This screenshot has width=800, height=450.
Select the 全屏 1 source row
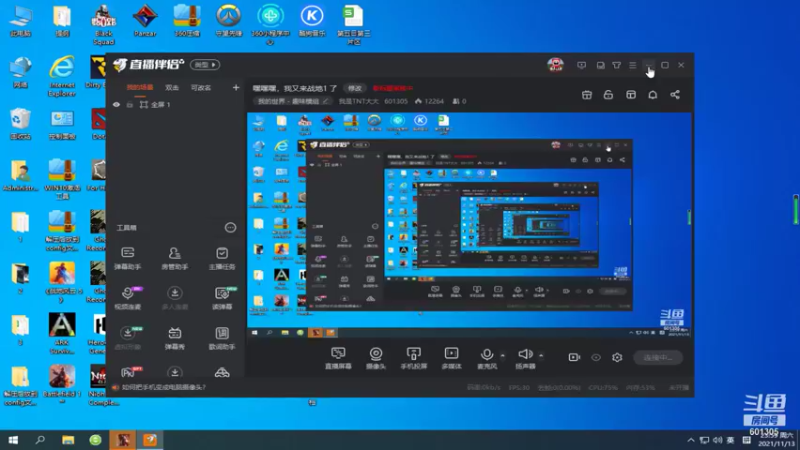point(175,105)
